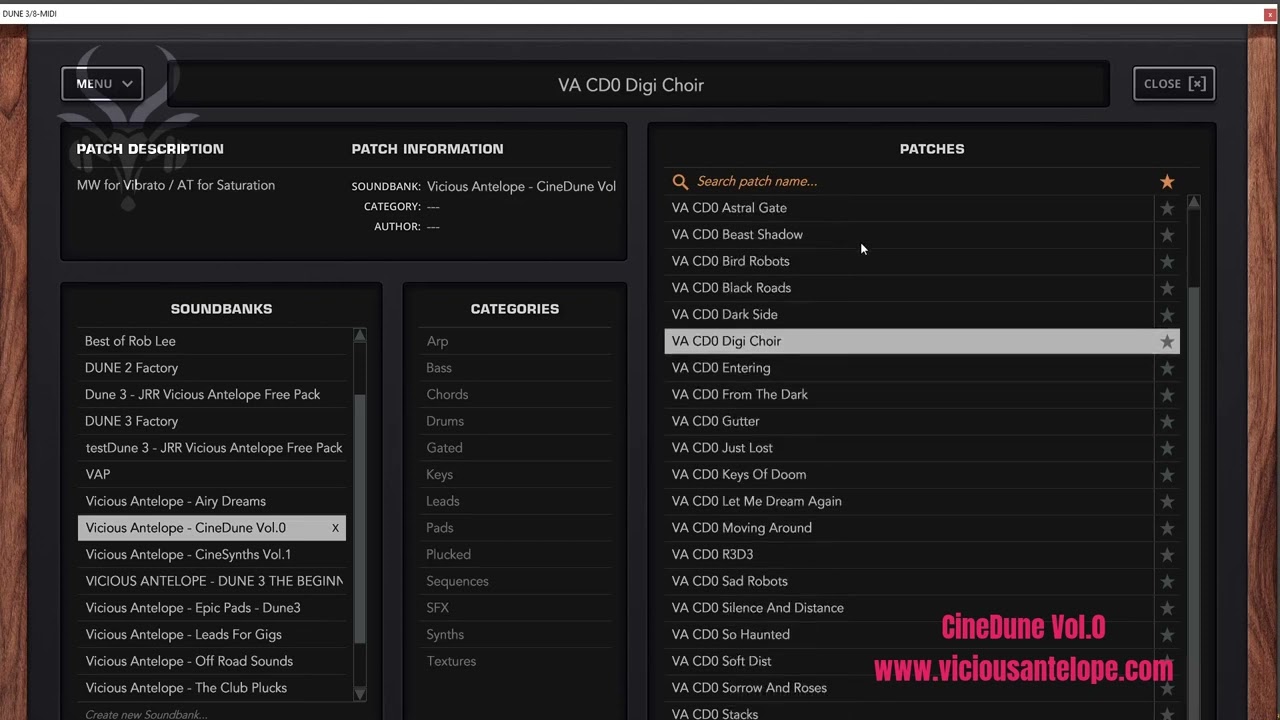This screenshot has width=1280, height=720.
Task: Star the VA CD0 Gutter patch
Action: [x=1167, y=421]
